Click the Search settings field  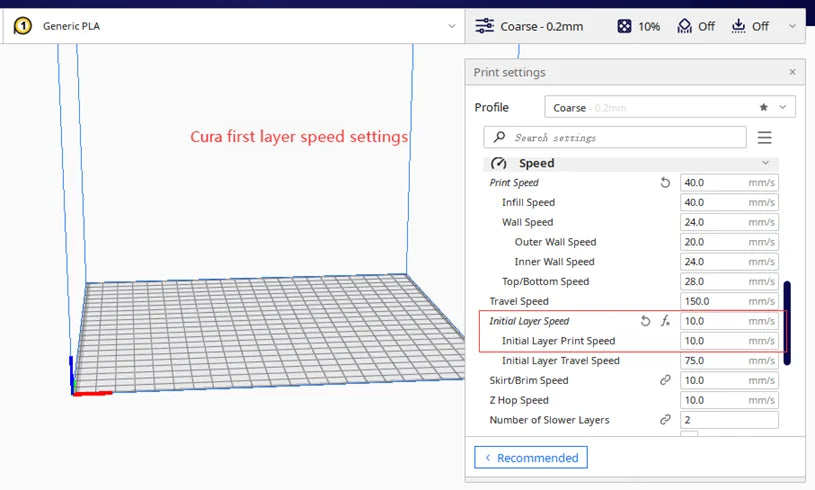(x=615, y=137)
